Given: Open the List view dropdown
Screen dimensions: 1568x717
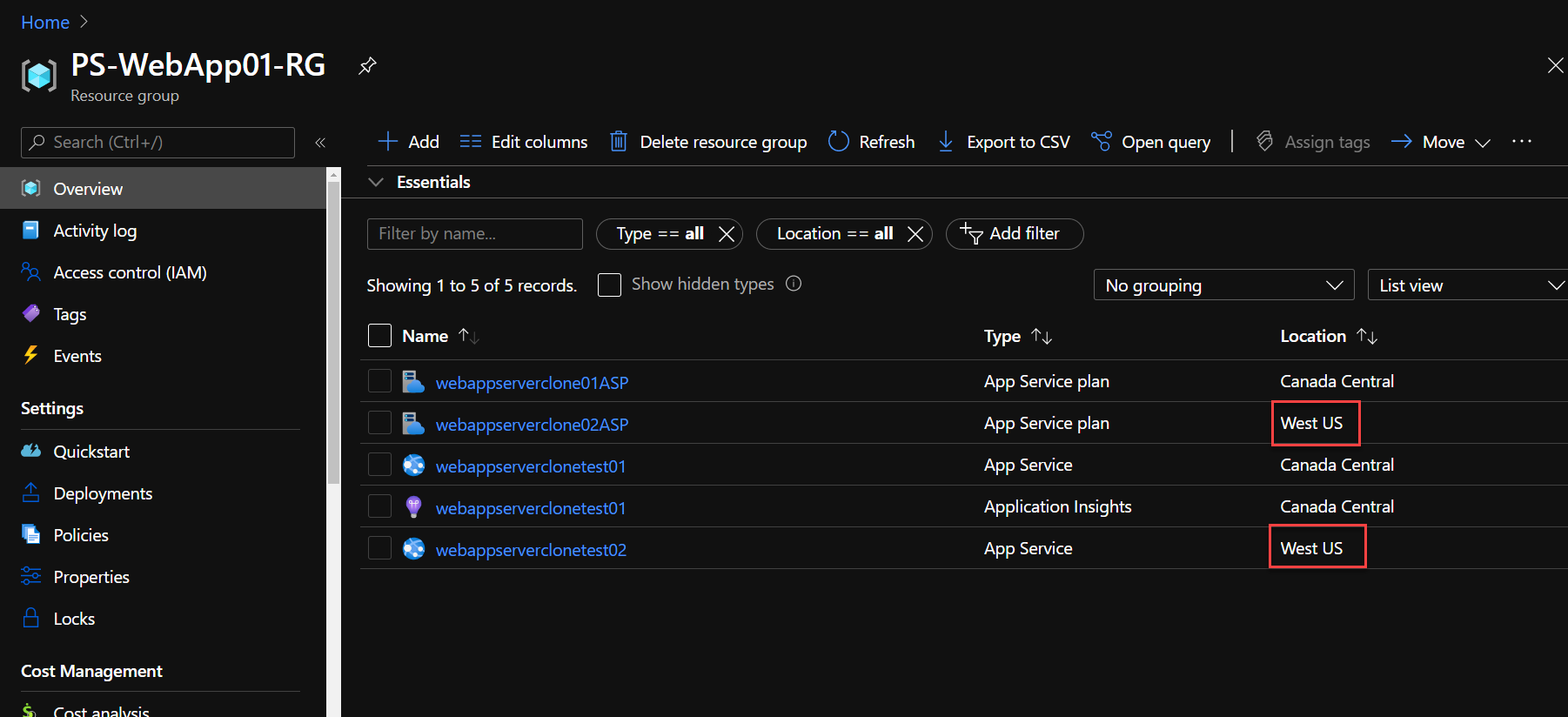Looking at the screenshot, I should click(1469, 285).
